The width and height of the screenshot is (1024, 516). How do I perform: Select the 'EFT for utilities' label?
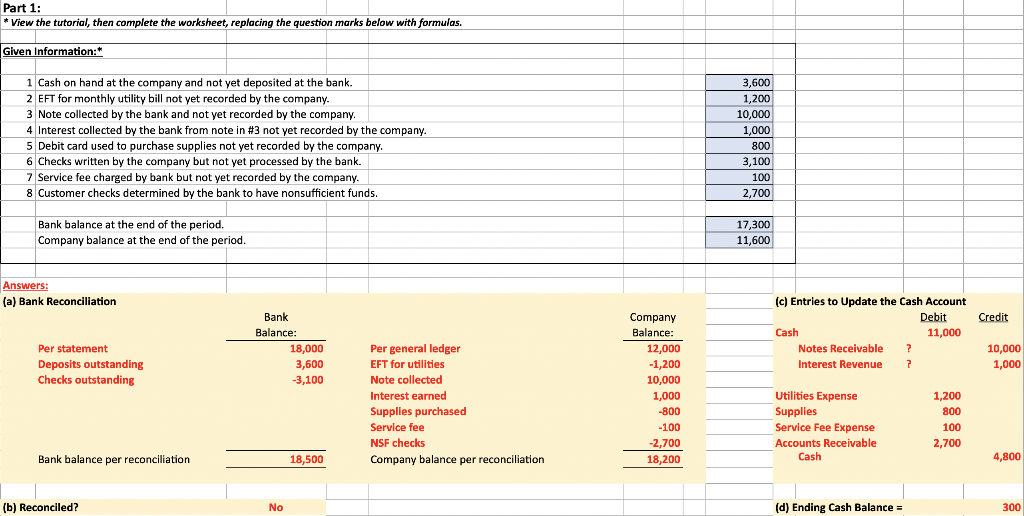(407, 364)
